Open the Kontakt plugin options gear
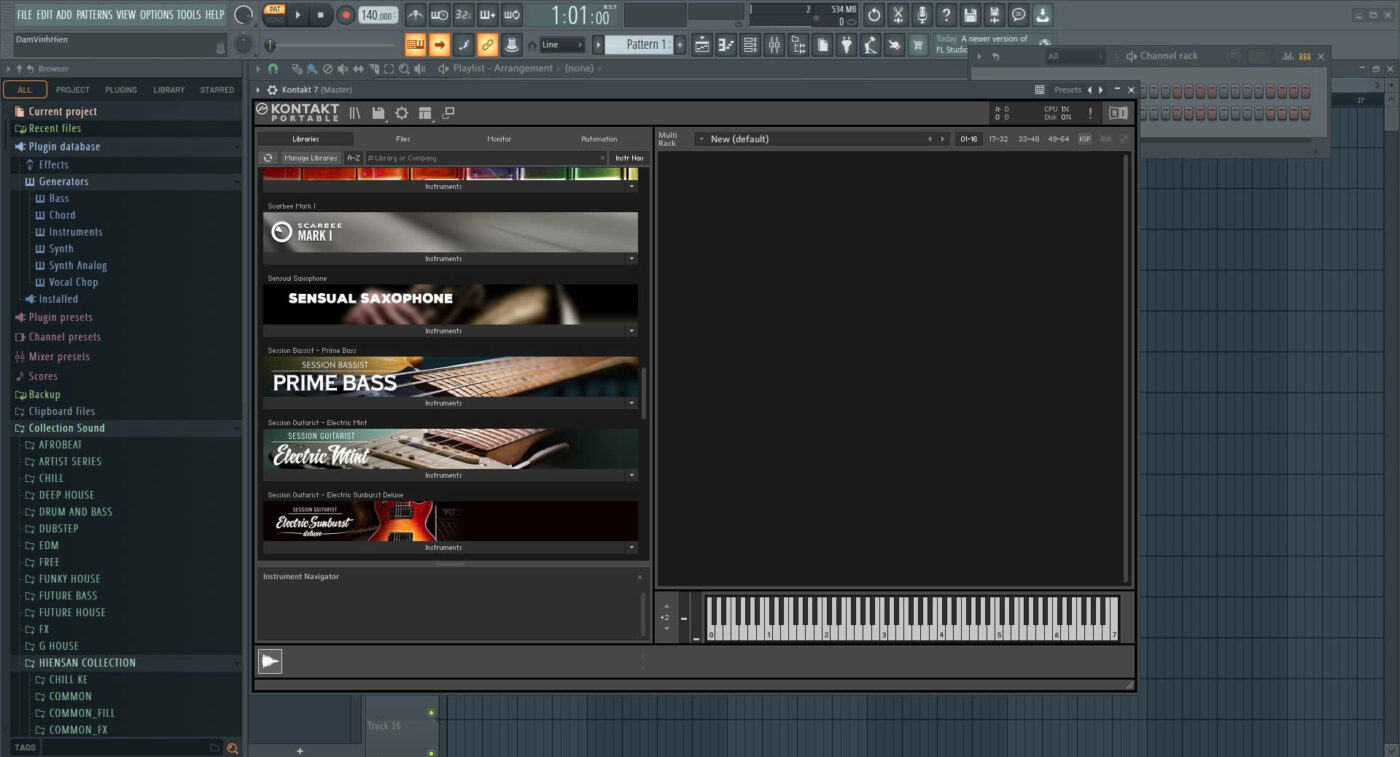1400x757 pixels. (x=271, y=90)
